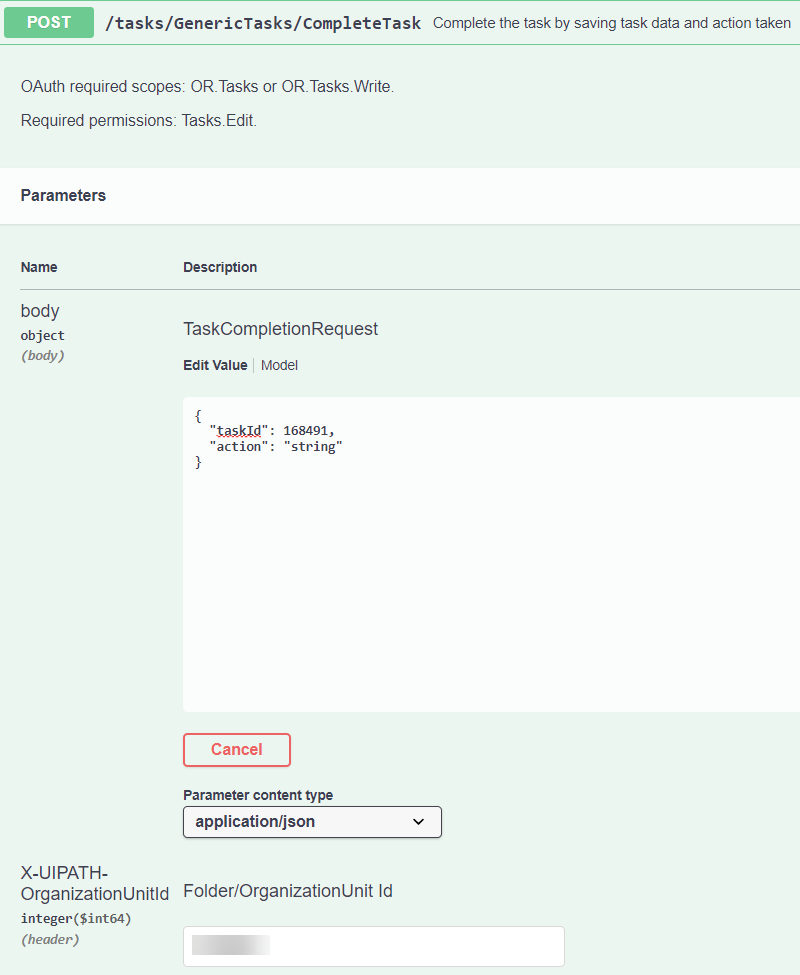Click the TaskCompletionRequest label
The image size is (800, 975).
point(280,329)
